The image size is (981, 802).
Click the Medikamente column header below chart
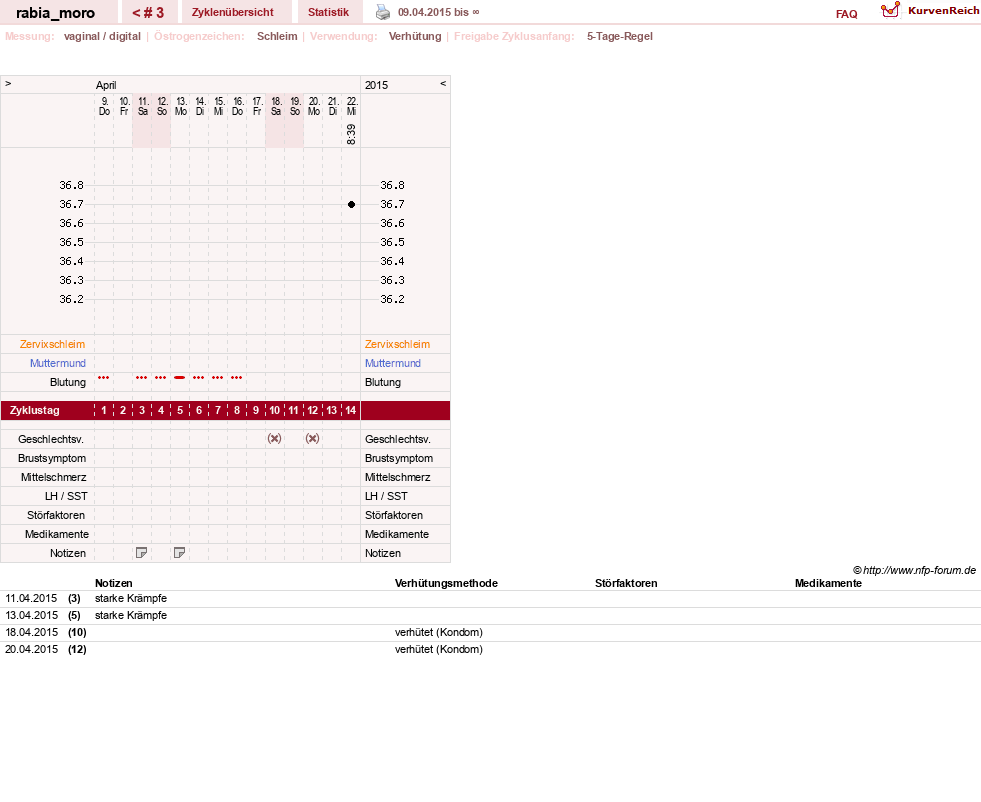(x=828, y=583)
